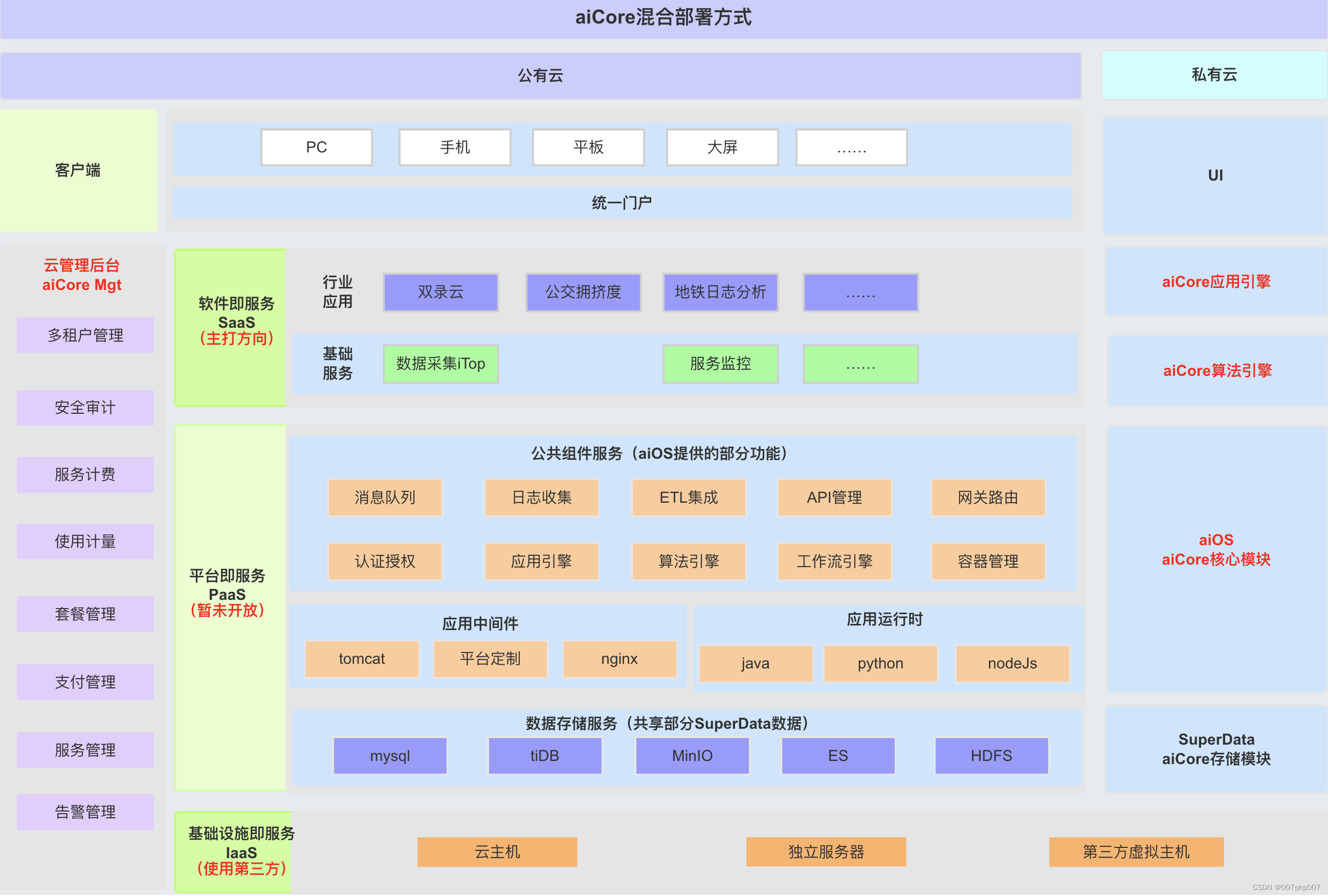The height and width of the screenshot is (896, 1328).
Task: Select the 统一门户 bar
Action: click(622, 203)
